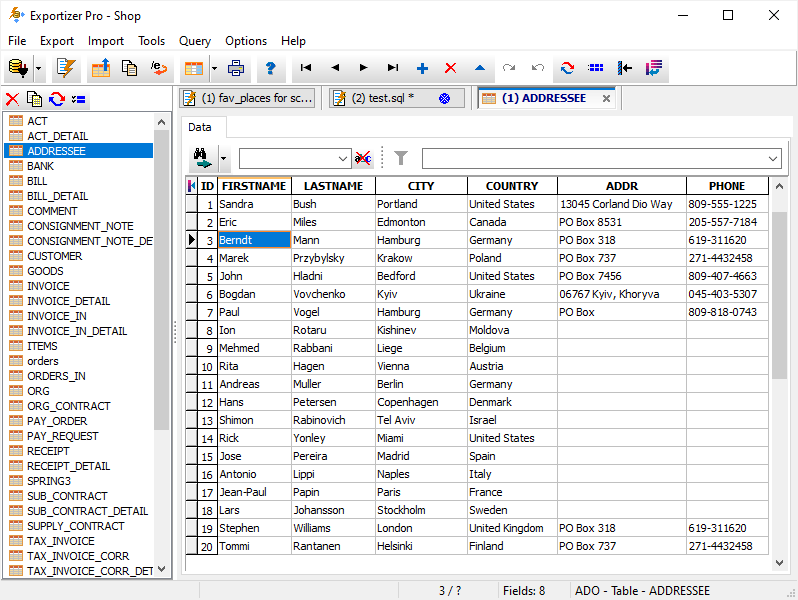Viewport: 798px width, 600px height.
Task: Delete the record using the red X toolbar icon
Action: tap(450, 69)
